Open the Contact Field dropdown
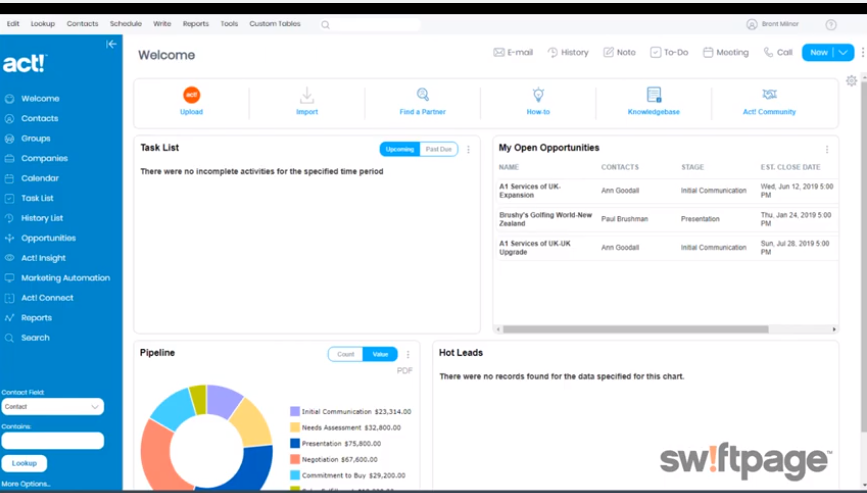This screenshot has width=867, height=493. click(x=52, y=406)
